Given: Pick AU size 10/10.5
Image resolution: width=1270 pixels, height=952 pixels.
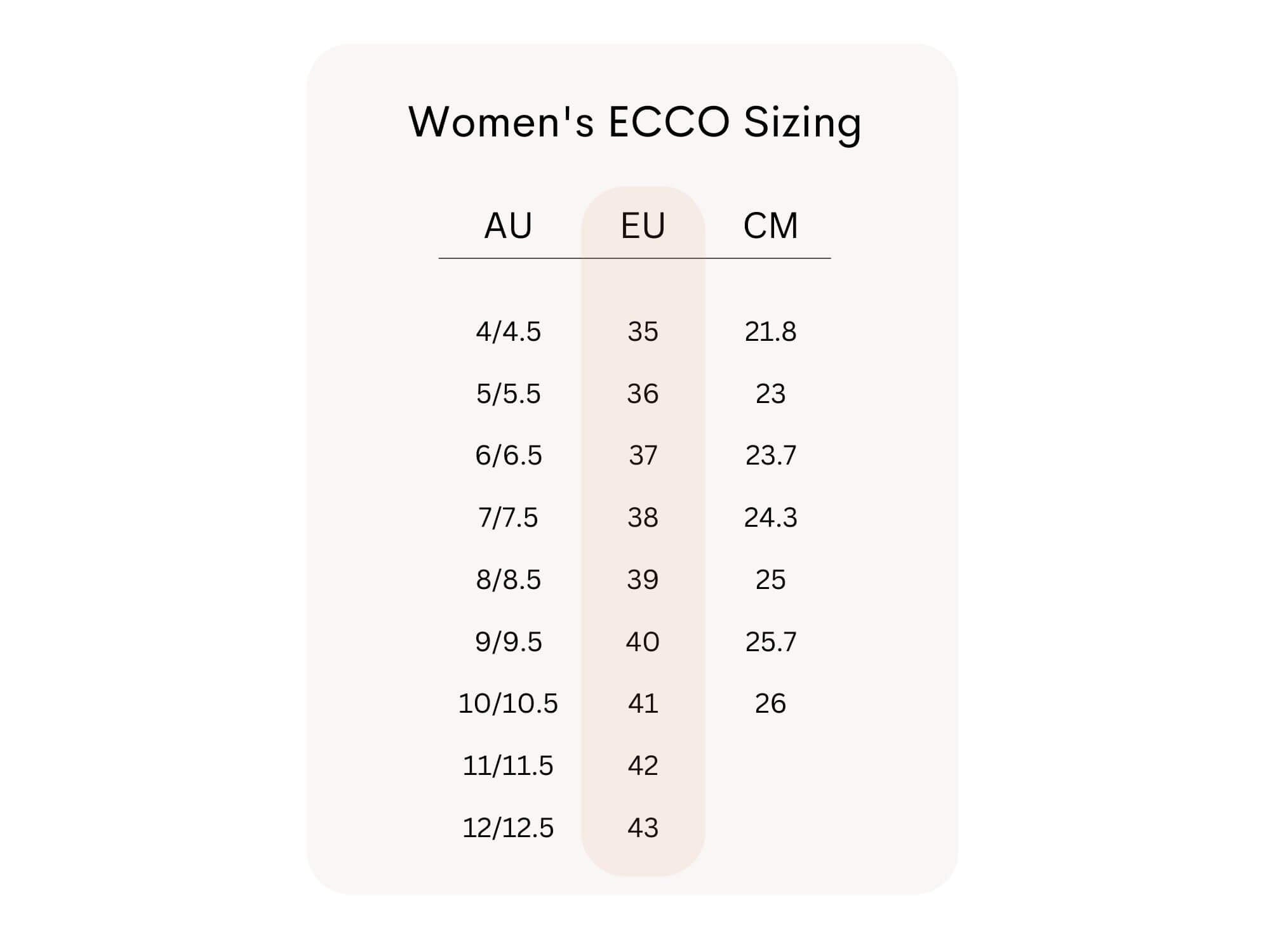Looking at the screenshot, I should coord(508,704).
